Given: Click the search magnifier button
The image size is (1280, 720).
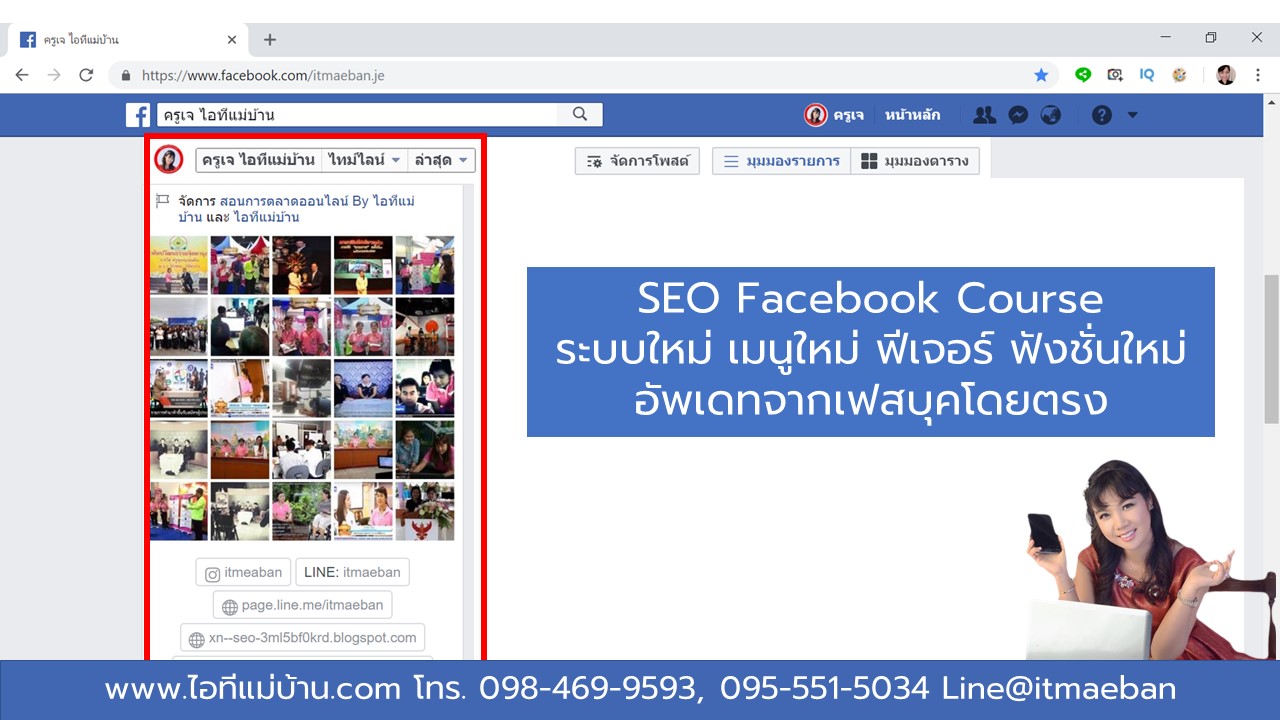Looking at the screenshot, I should click(580, 115).
